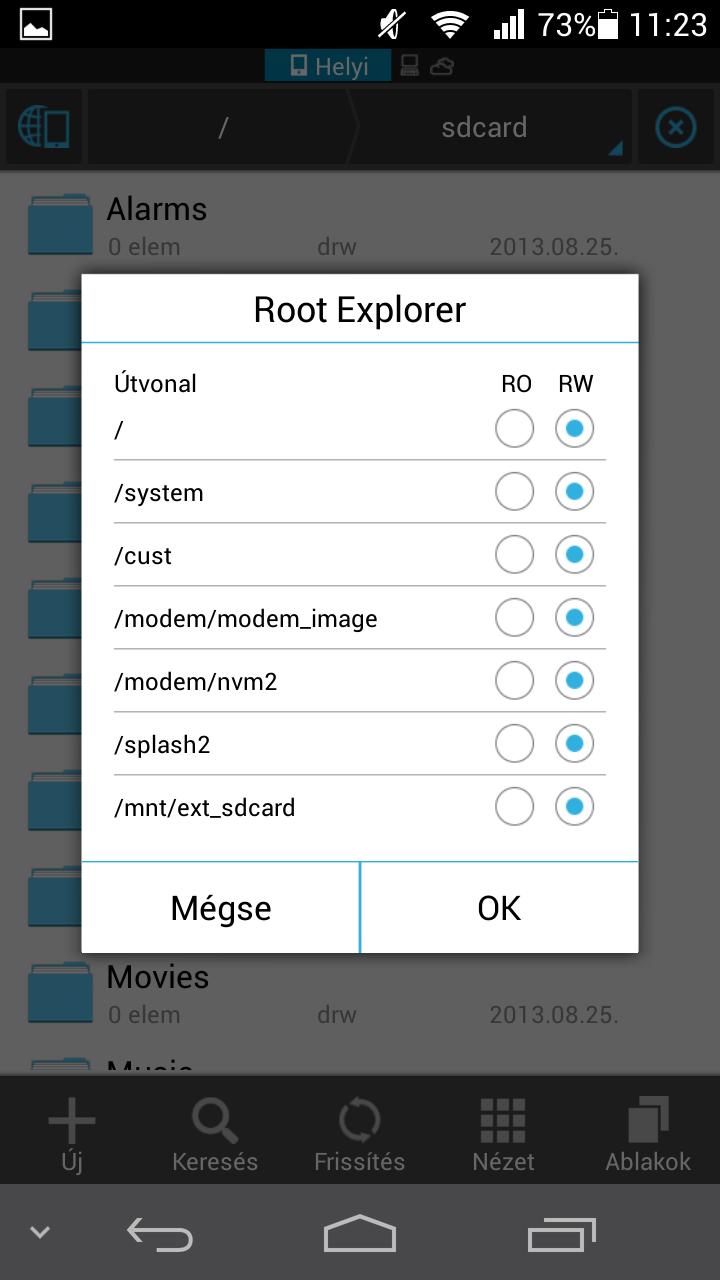Choose RO for /cust
The height and width of the screenshot is (1280, 720).
click(x=514, y=555)
